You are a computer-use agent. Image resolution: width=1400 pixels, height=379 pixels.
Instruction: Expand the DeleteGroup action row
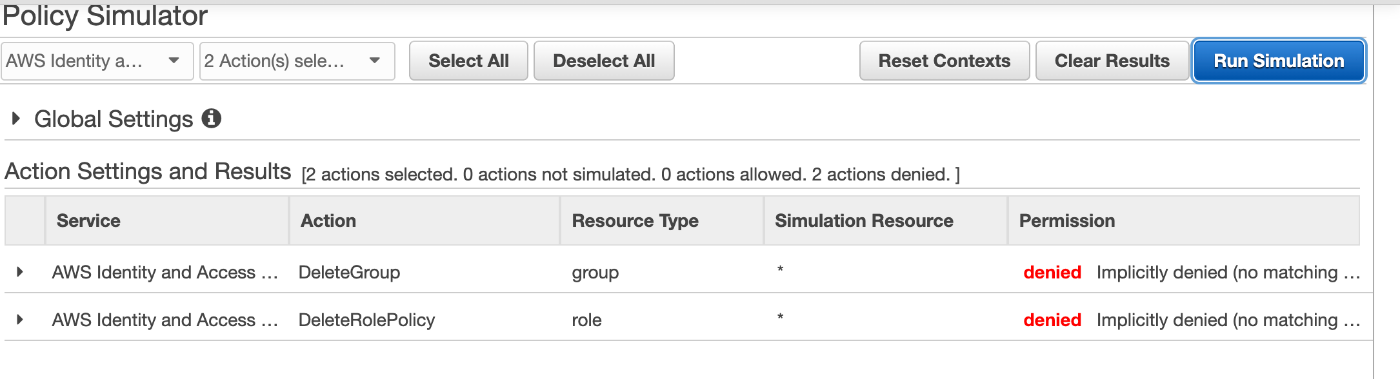click(20, 272)
